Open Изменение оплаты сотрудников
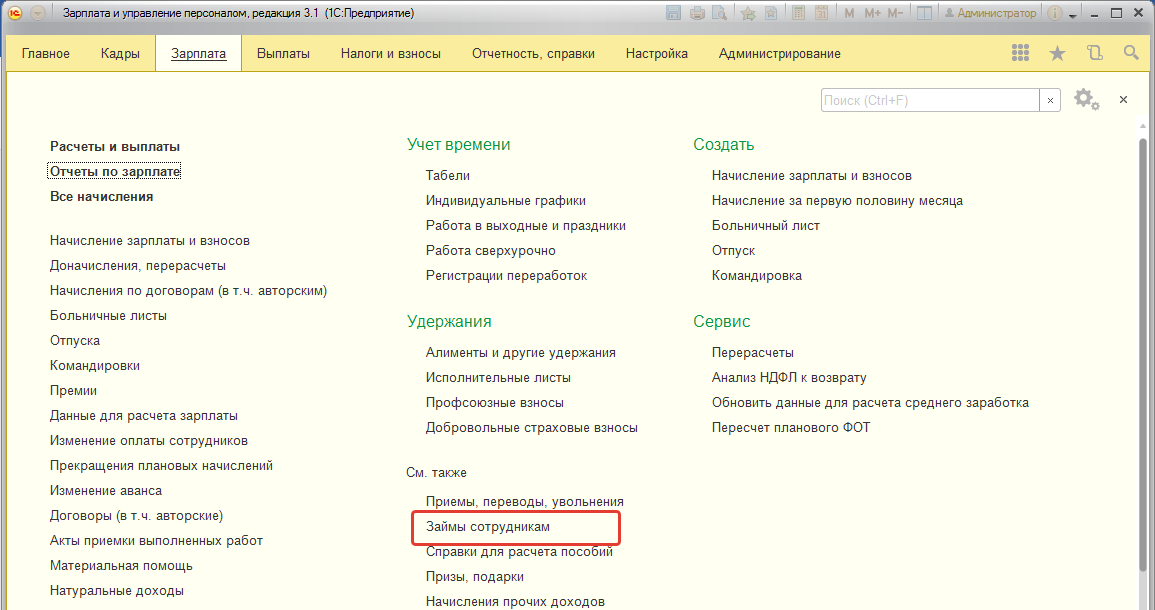Image resolution: width=1155 pixels, height=610 pixels. tap(149, 441)
